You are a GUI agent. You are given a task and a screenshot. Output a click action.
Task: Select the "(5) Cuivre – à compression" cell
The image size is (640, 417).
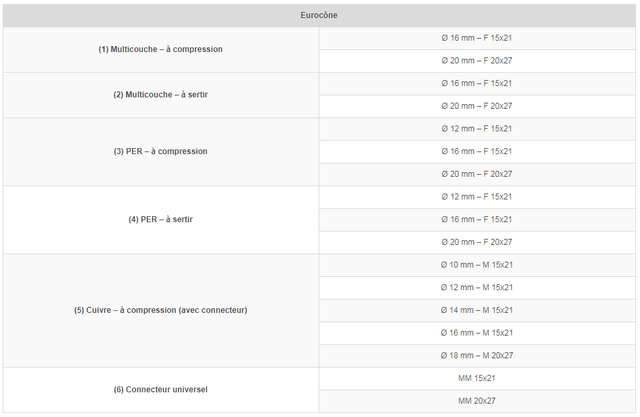[x=161, y=310]
